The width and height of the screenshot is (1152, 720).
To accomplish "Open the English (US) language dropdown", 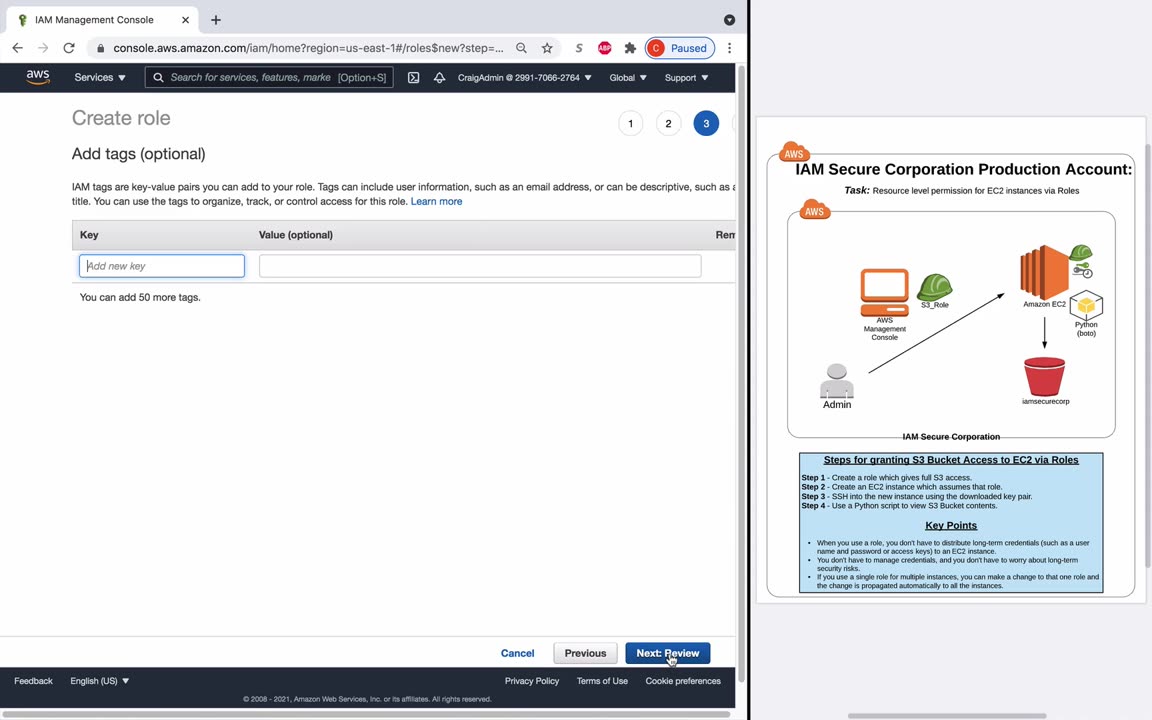I will 99,681.
